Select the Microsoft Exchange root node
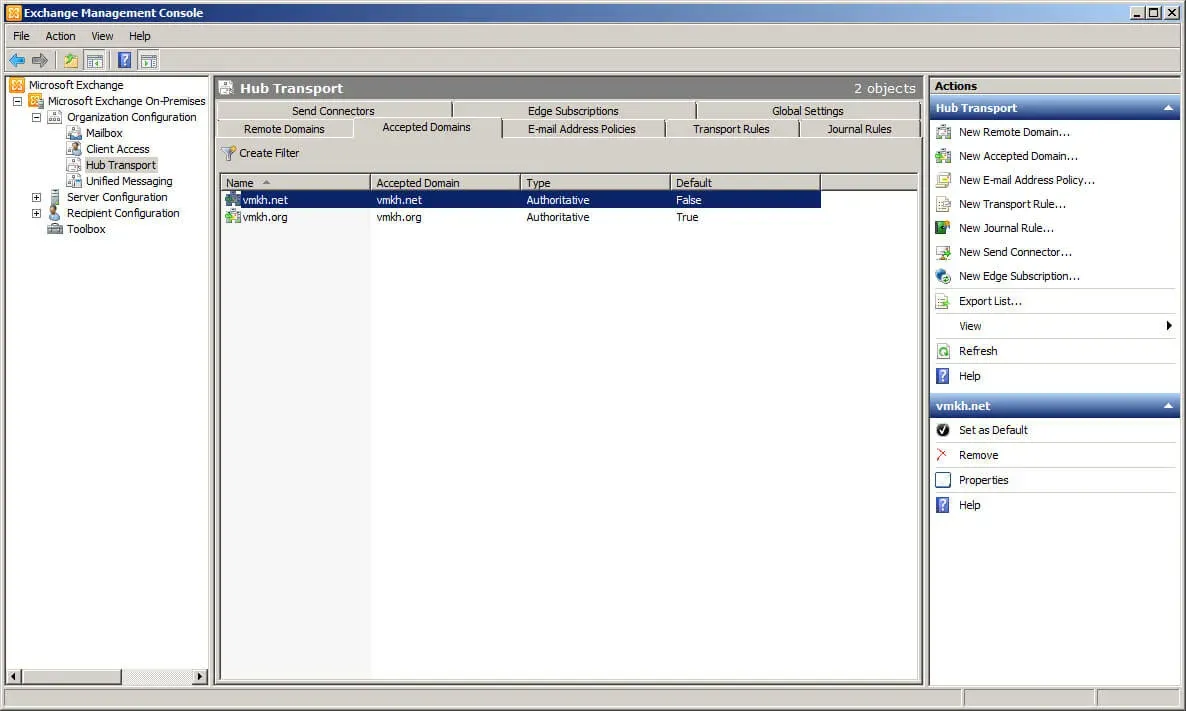This screenshot has height=711, width=1186. pos(76,85)
